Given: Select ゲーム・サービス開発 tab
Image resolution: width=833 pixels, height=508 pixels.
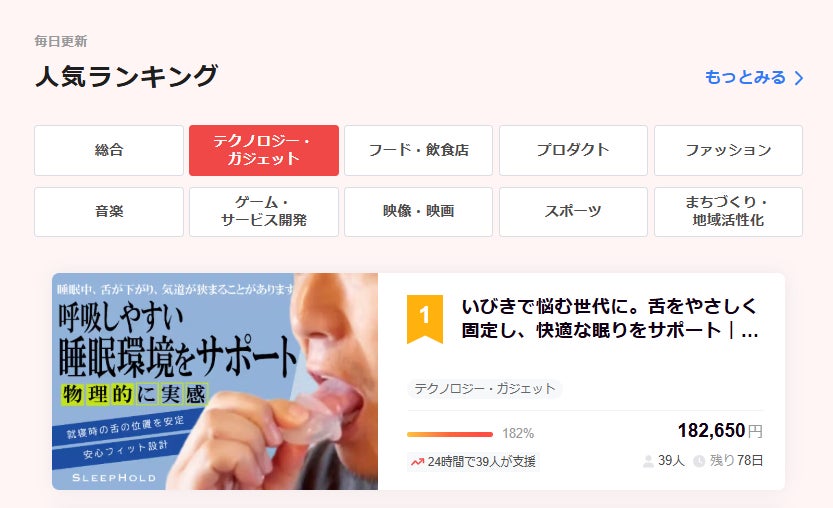Looking at the screenshot, I should click(x=264, y=211).
